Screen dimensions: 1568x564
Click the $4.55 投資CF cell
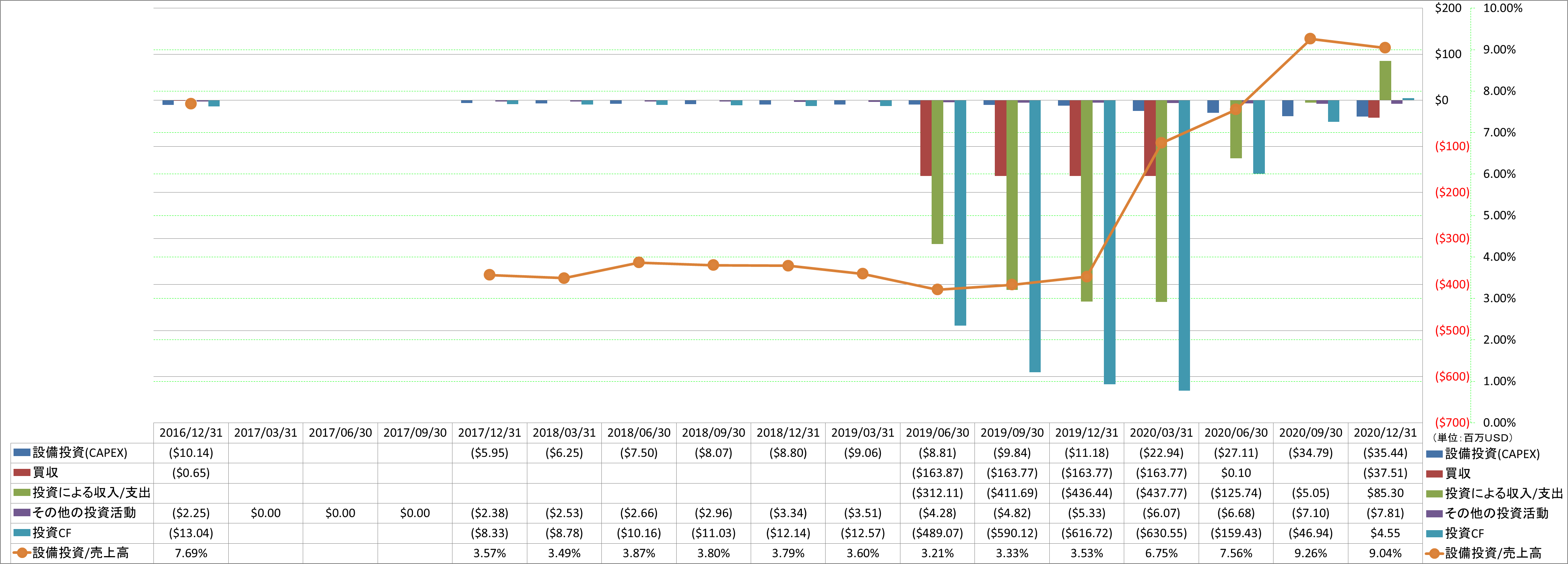[1385, 533]
